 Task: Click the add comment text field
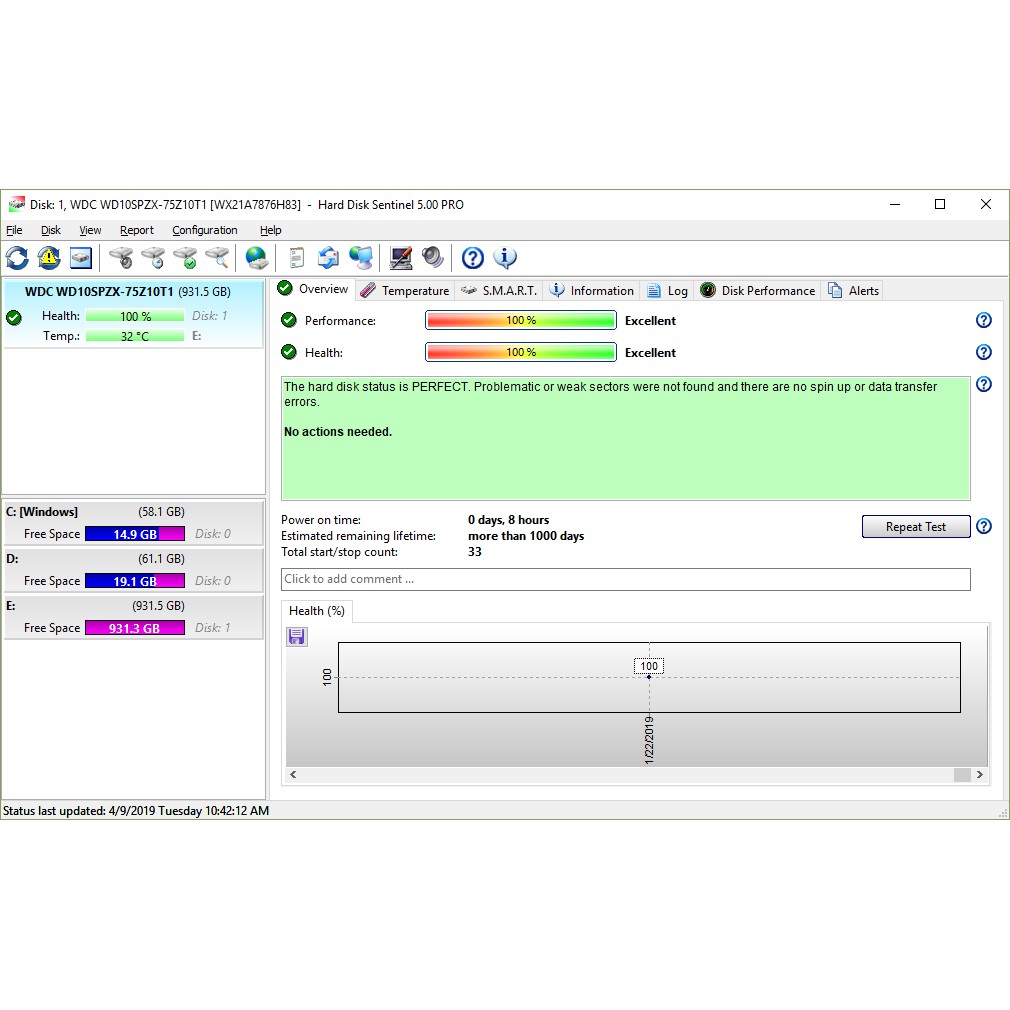(625, 579)
